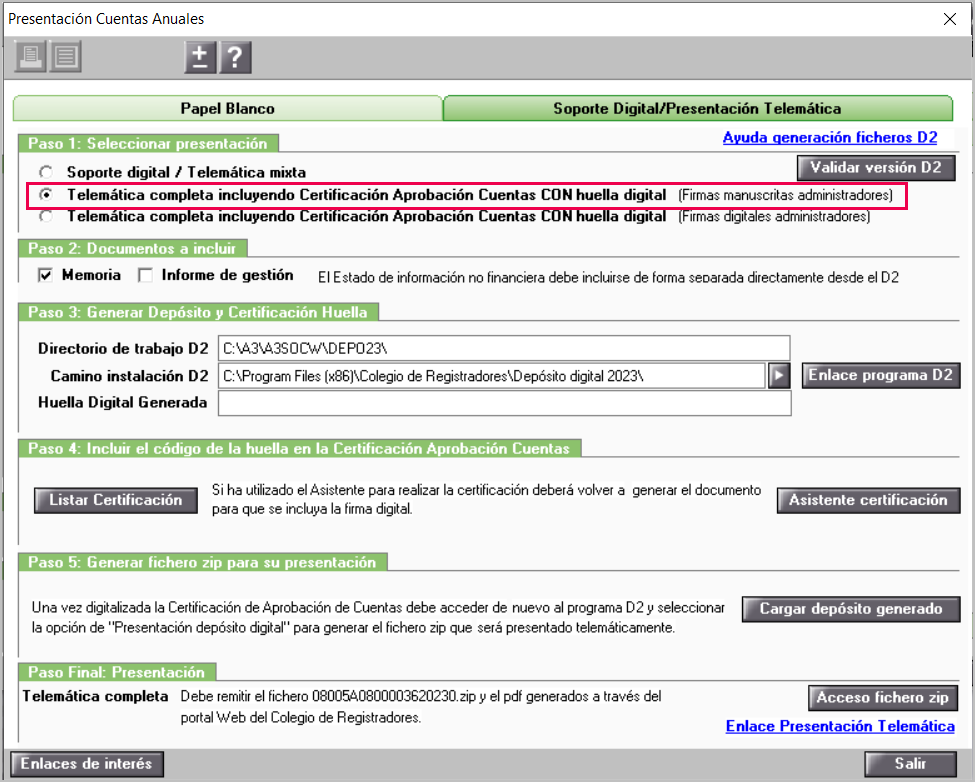Select the Soporte Digital/Presentación Telemática tab
This screenshot has height=782, width=975.
[x=698, y=108]
